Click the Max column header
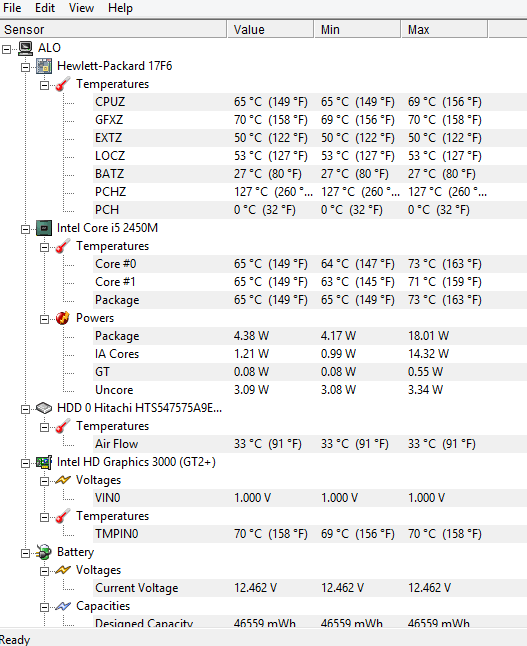This screenshot has width=527, height=646. pos(444,30)
